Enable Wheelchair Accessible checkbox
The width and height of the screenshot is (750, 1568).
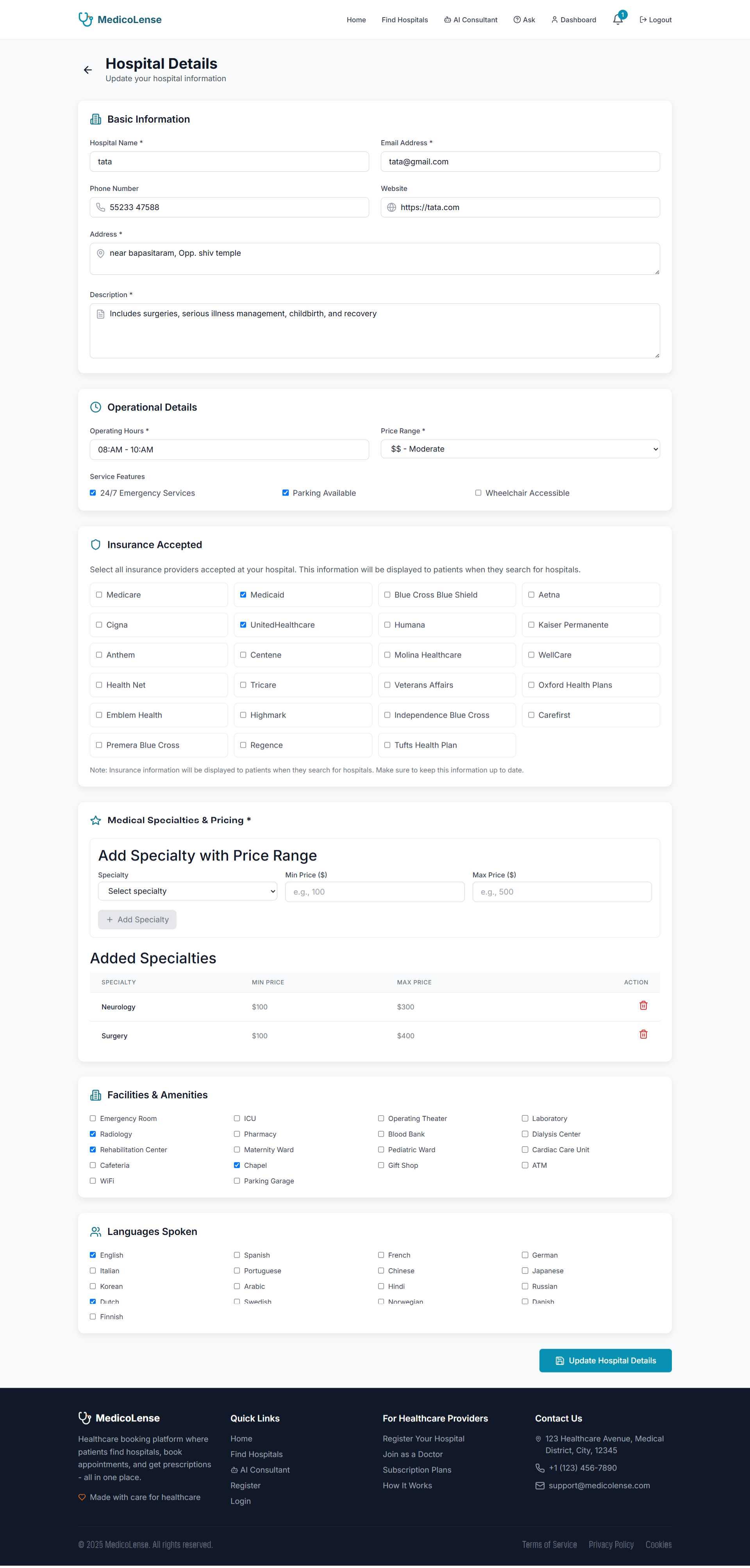478,493
